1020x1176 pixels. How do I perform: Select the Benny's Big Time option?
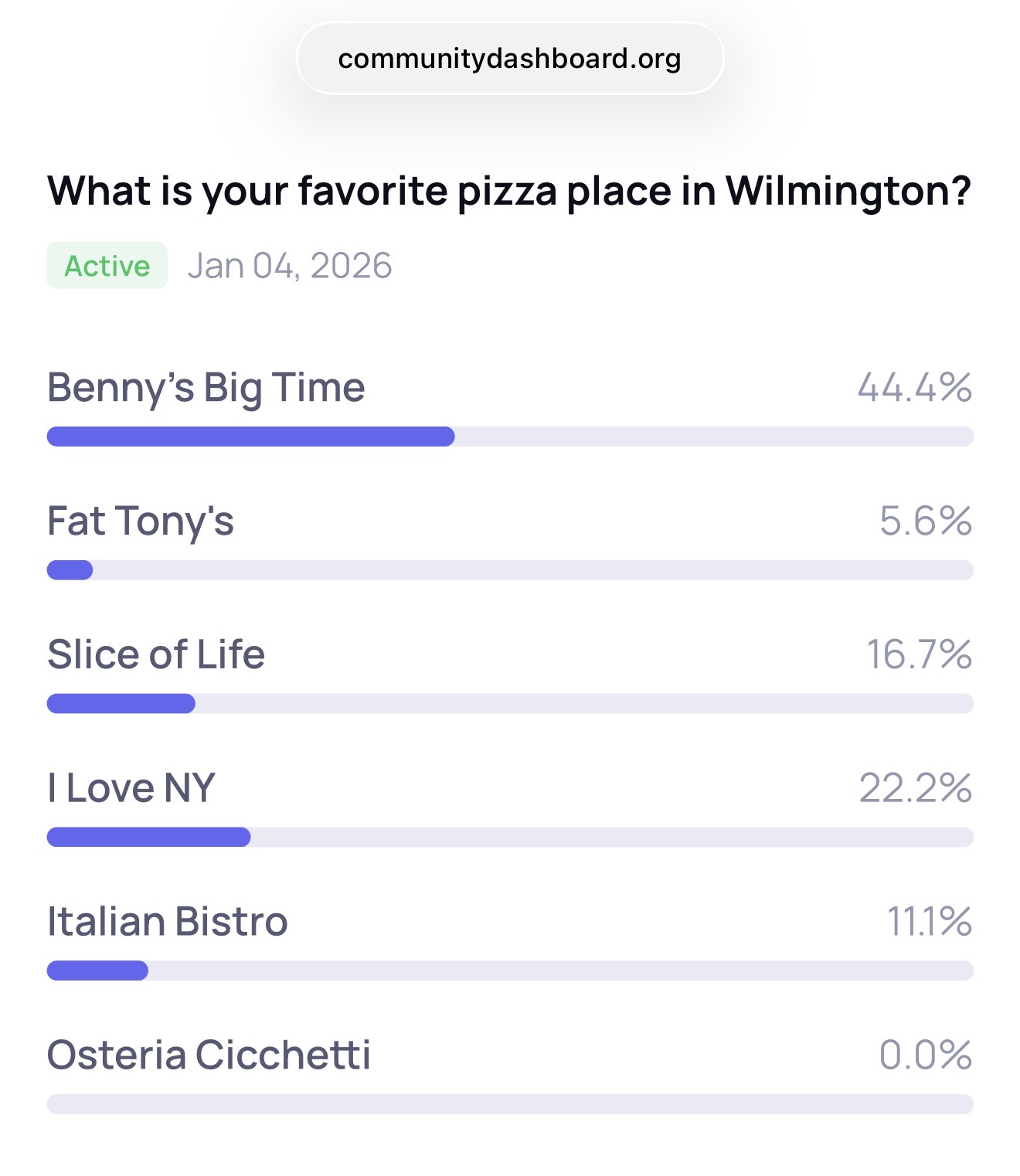coord(206,388)
